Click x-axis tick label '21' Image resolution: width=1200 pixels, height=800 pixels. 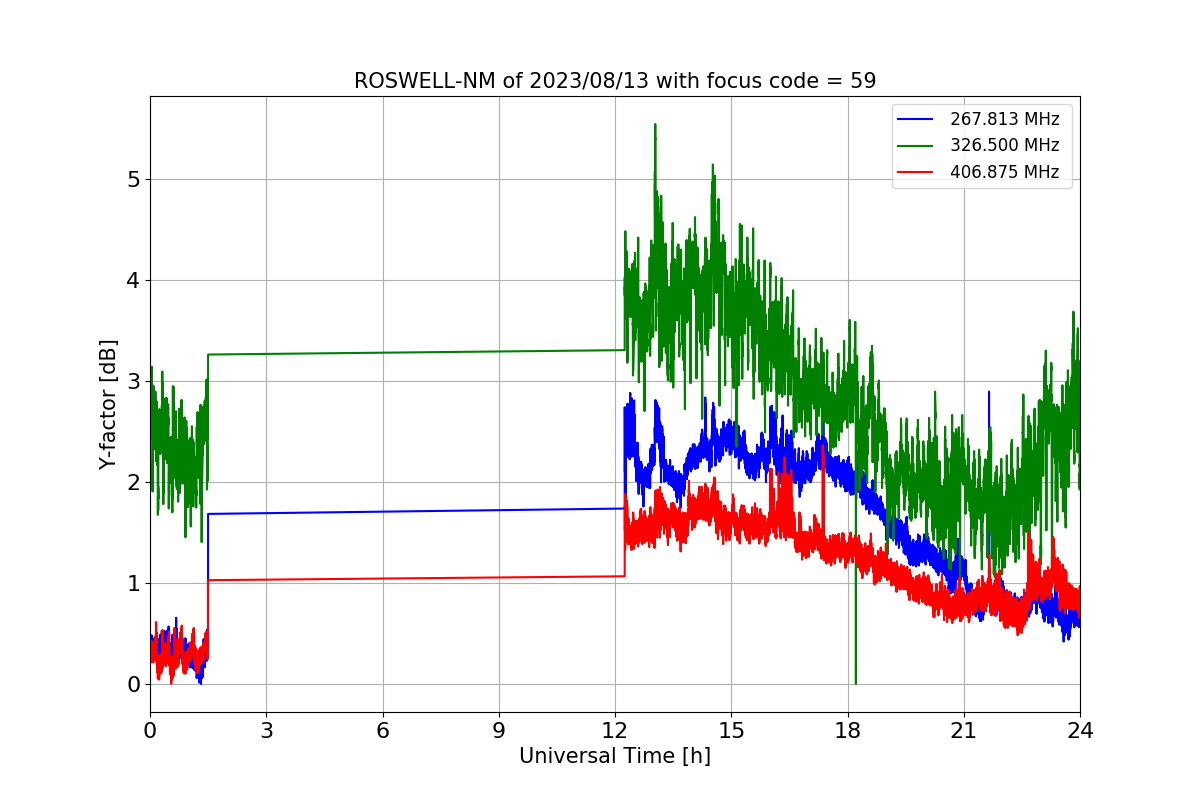point(964,731)
